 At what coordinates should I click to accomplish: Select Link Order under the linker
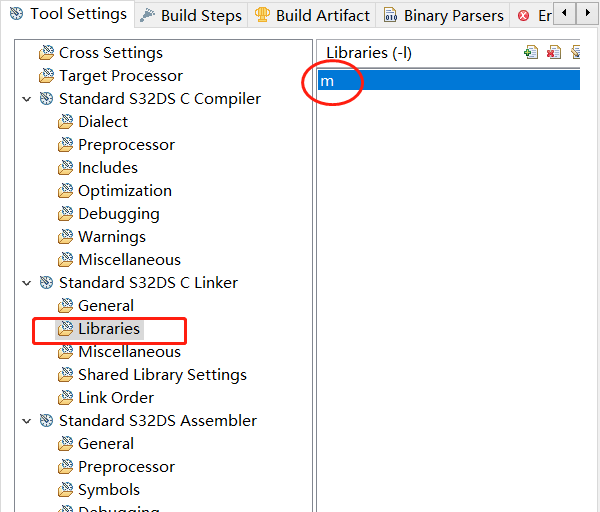(116, 398)
